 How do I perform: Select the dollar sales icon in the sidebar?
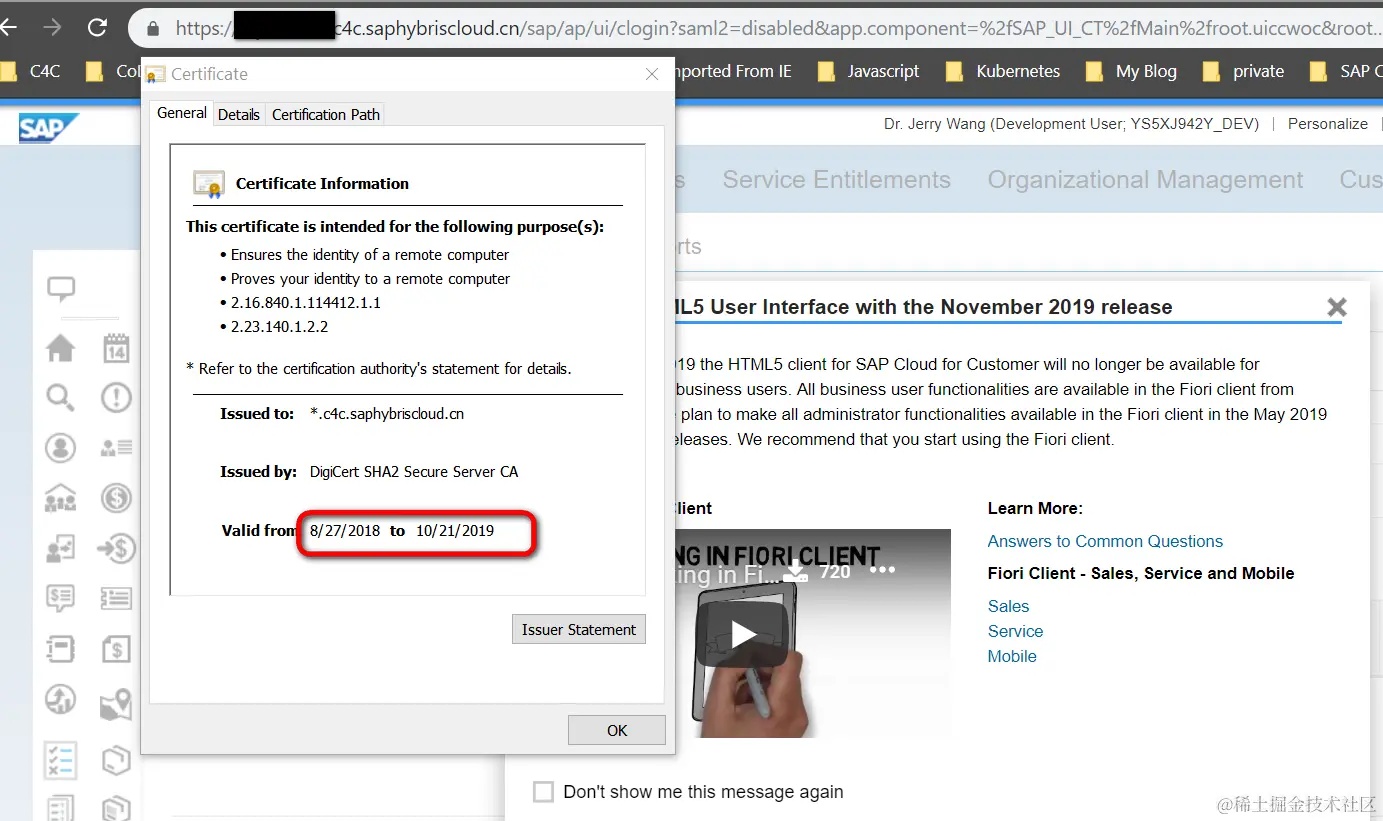pyautogui.click(x=115, y=498)
